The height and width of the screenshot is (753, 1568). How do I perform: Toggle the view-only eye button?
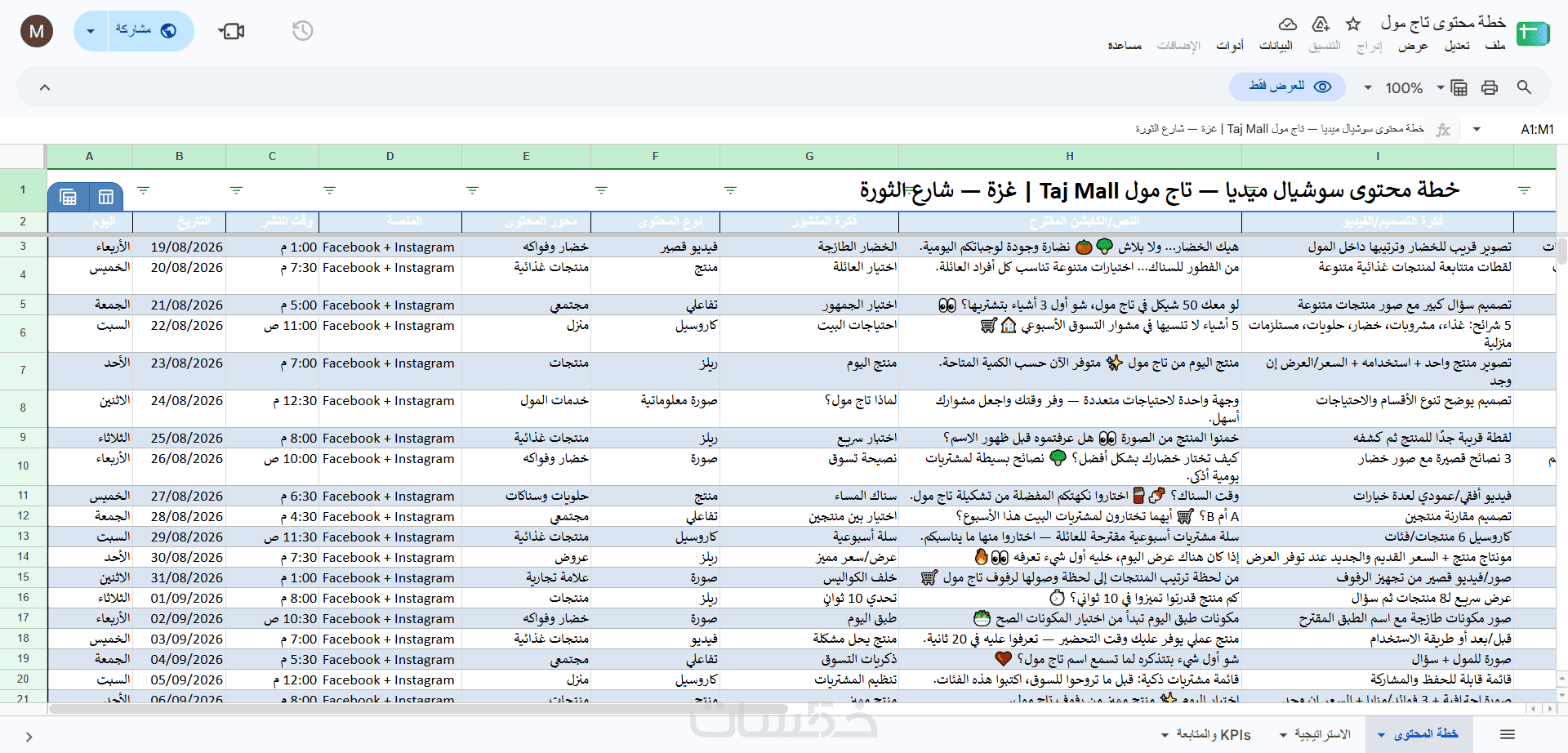pyautogui.click(x=1288, y=87)
